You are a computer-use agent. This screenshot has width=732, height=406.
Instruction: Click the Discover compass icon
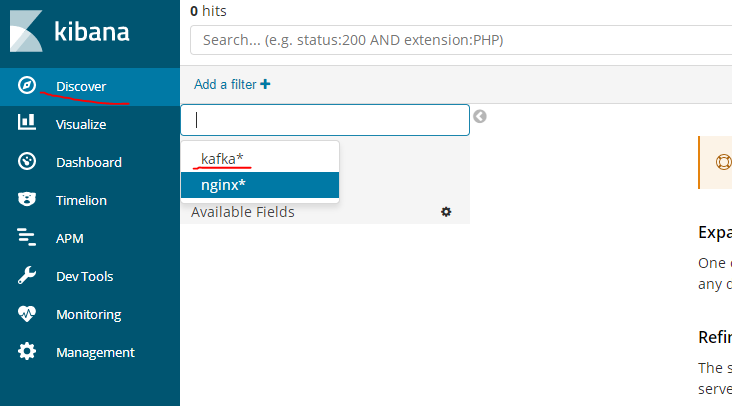[27, 85]
